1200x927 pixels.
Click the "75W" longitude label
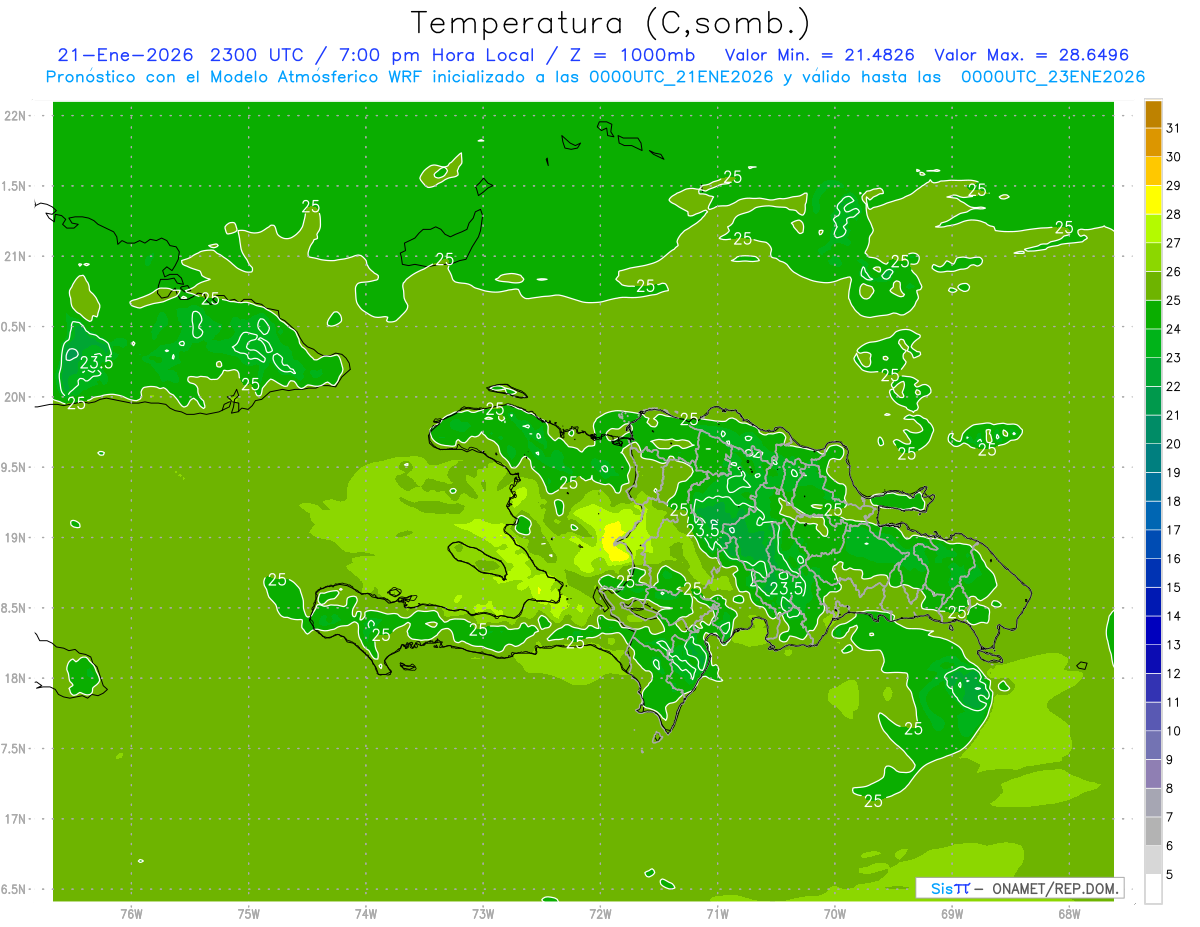click(x=249, y=914)
